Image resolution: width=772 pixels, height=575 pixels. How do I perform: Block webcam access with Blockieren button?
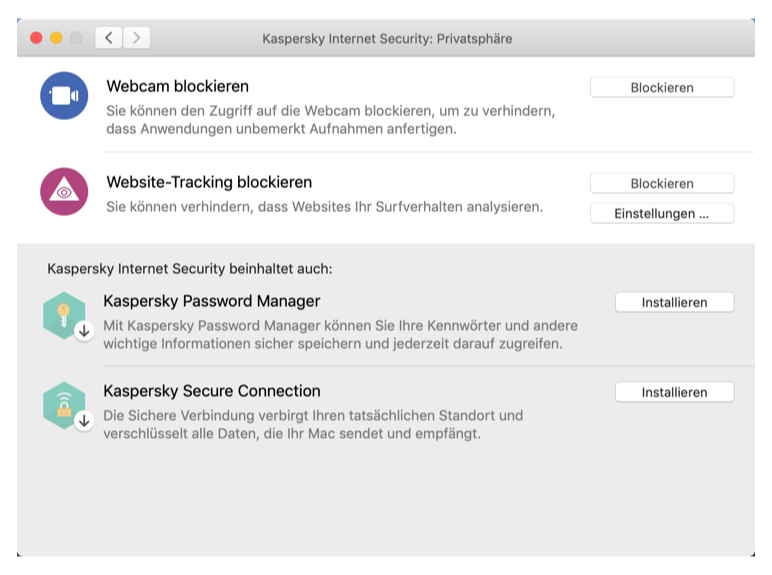[x=661, y=88]
